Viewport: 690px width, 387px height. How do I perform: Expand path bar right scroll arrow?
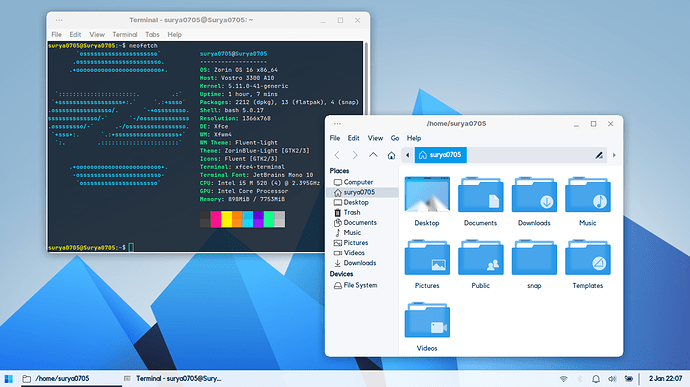[614, 155]
